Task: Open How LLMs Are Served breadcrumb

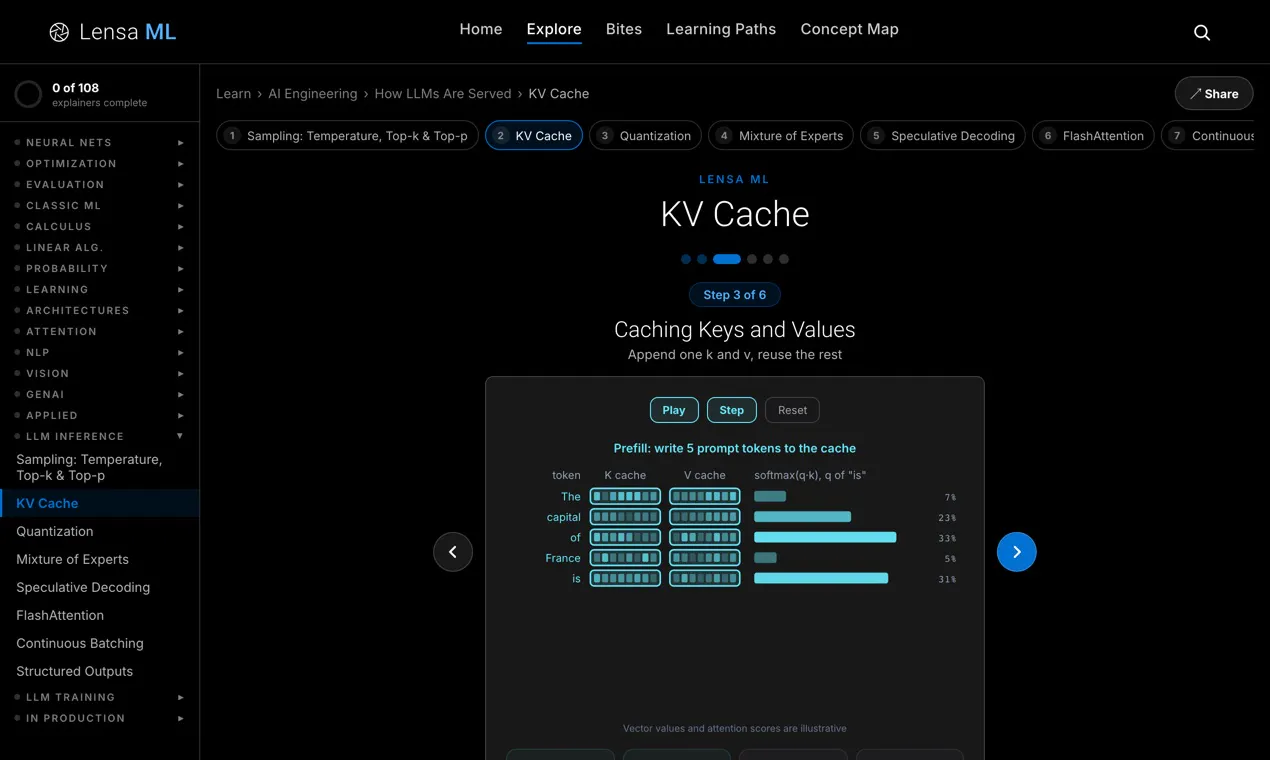Action: coord(443,94)
